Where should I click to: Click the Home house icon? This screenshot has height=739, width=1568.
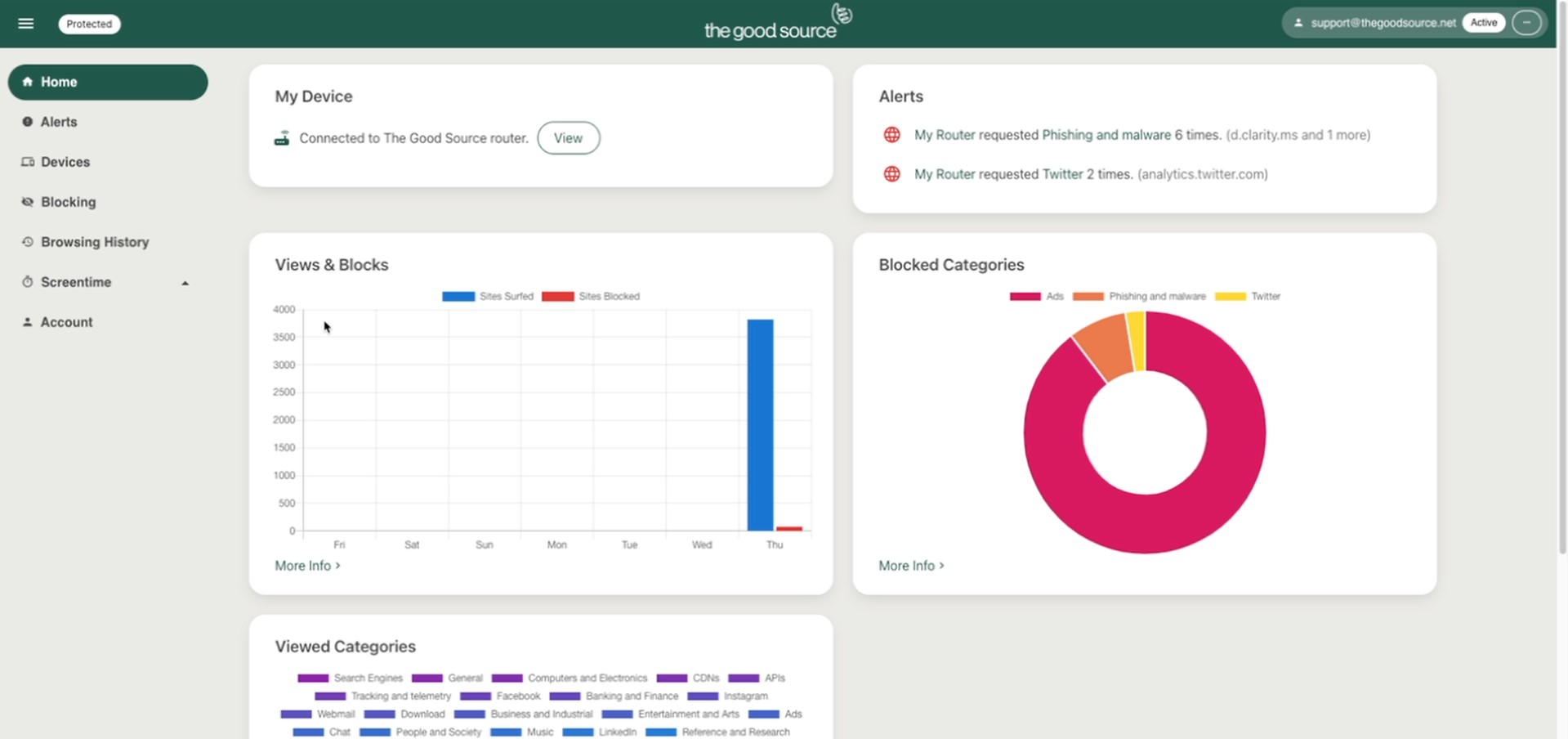(x=28, y=82)
